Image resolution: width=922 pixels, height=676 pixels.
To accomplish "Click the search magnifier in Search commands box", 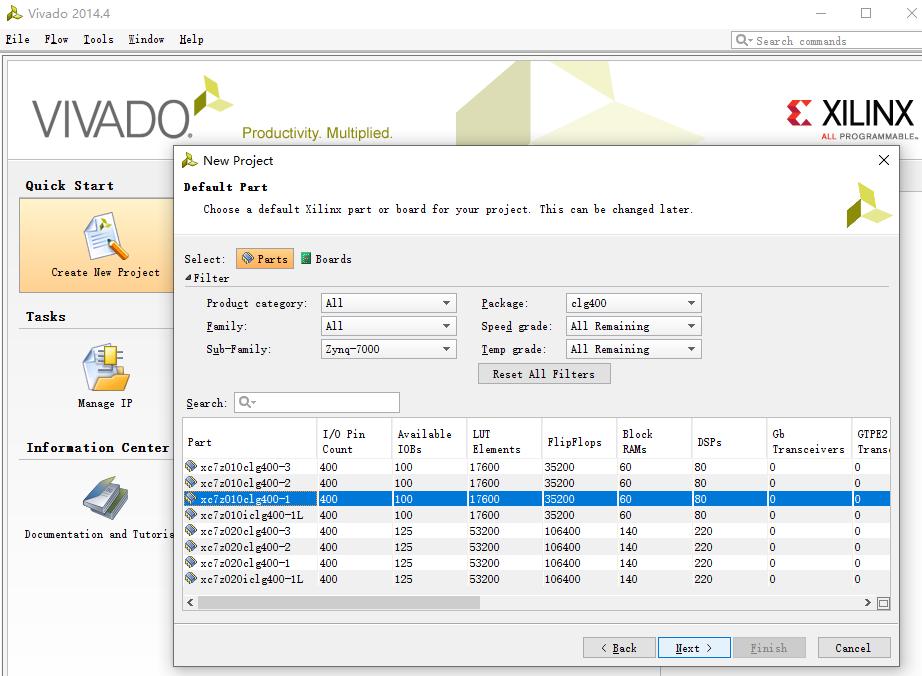I will 741,40.
